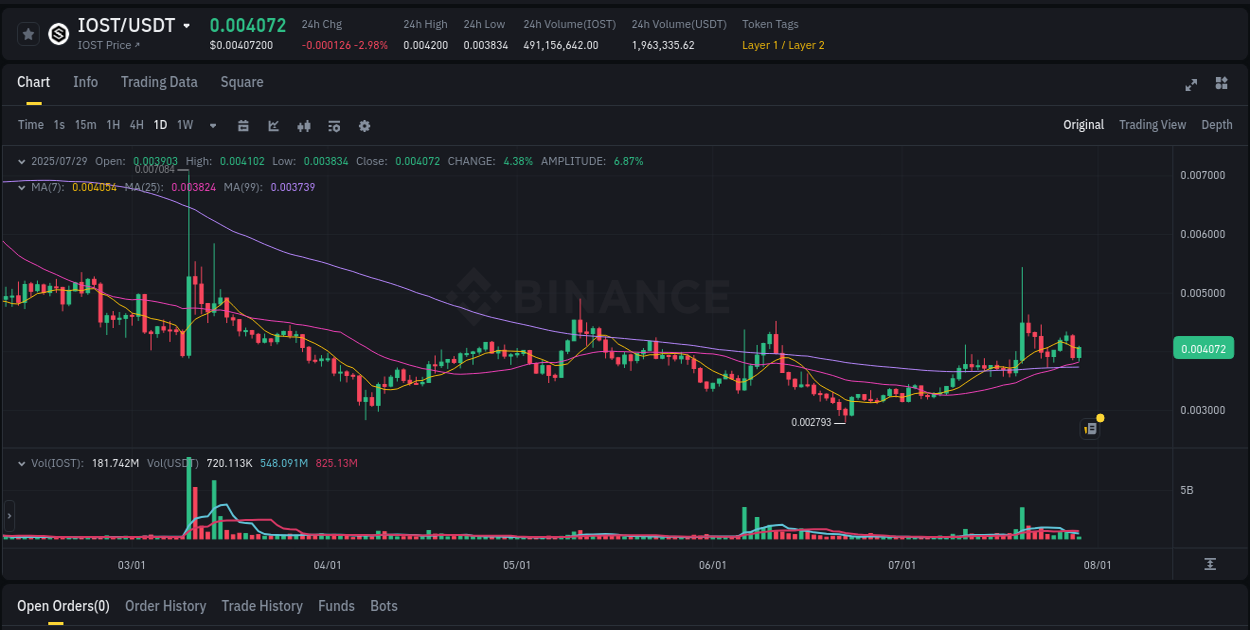Open chart settings with the gear icon
1250x630 pixels.
click(364, 126)
